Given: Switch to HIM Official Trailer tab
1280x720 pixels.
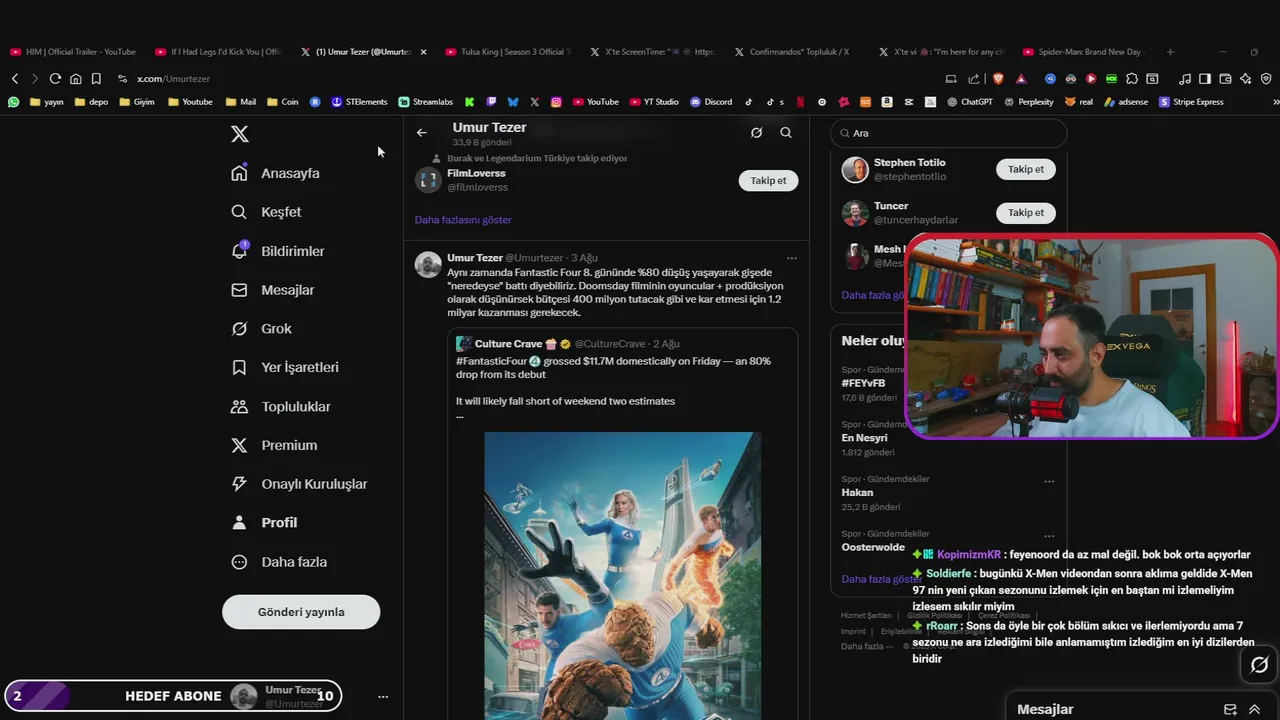Looking at the screenshot, I should 73,52.
